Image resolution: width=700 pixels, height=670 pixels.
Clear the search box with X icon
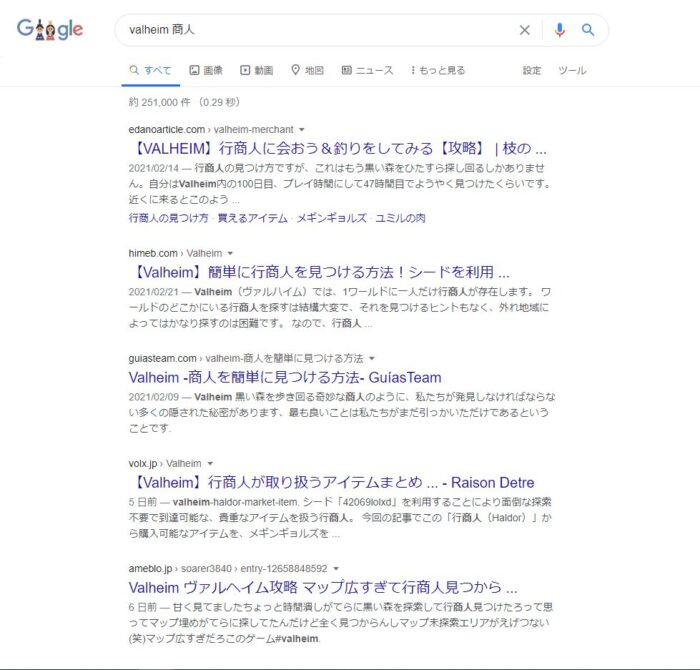click(x=525, y=30)
